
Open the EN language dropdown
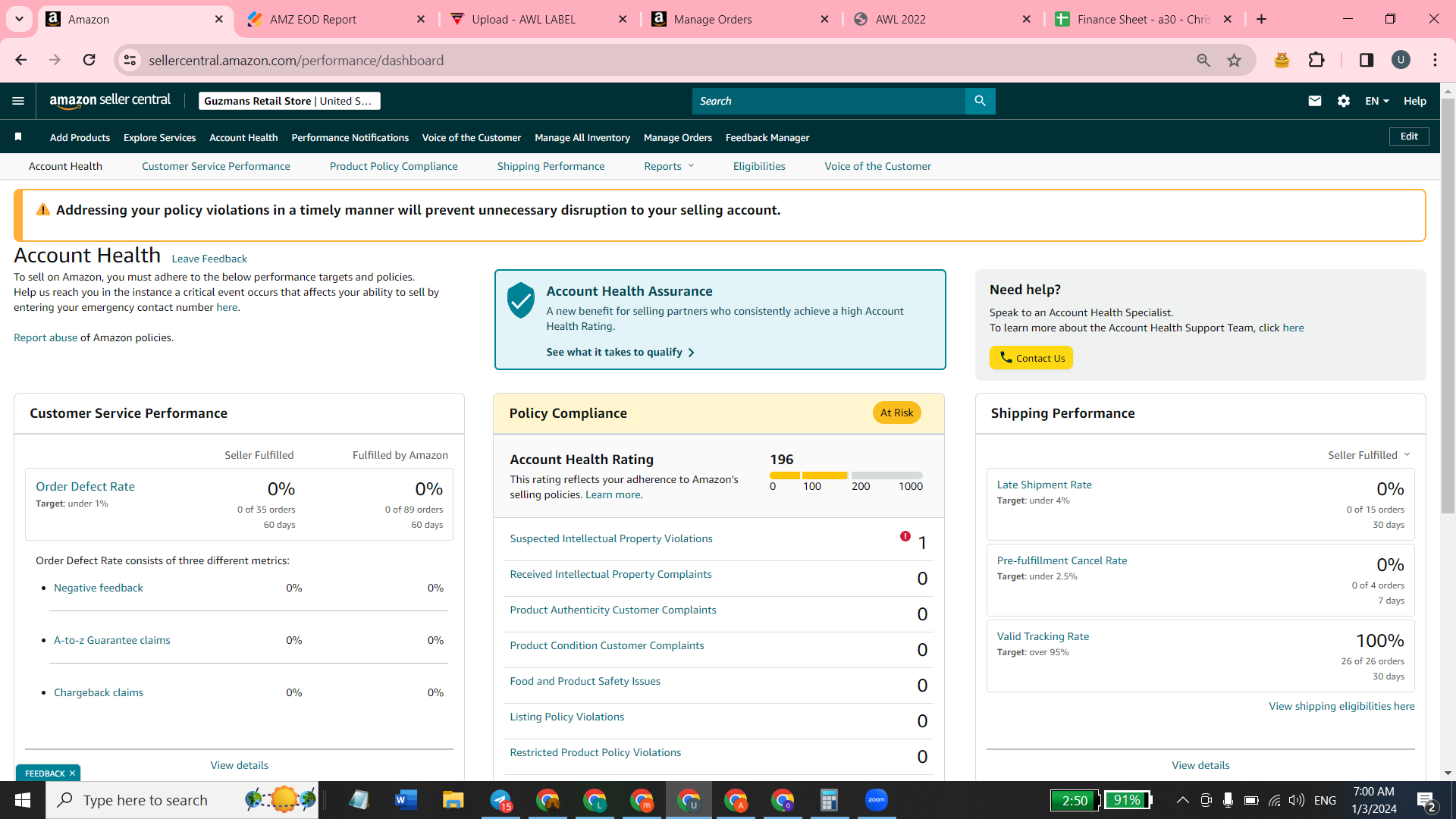point(1377,101)
